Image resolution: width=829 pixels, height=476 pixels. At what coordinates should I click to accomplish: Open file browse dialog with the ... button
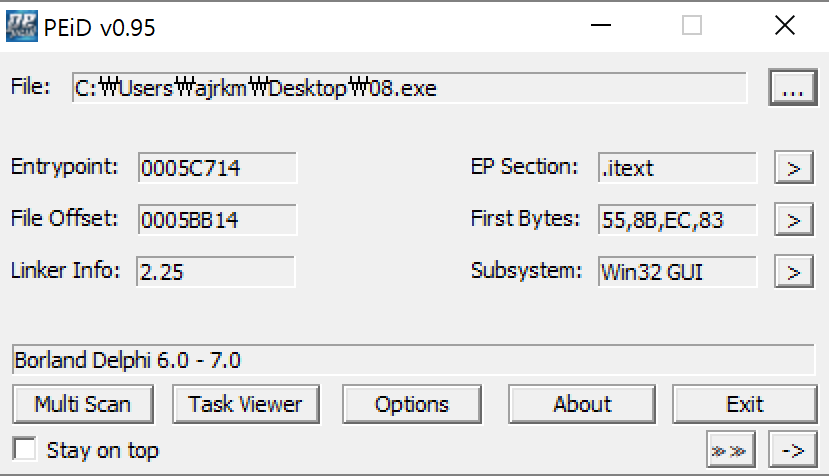[792, 88]
